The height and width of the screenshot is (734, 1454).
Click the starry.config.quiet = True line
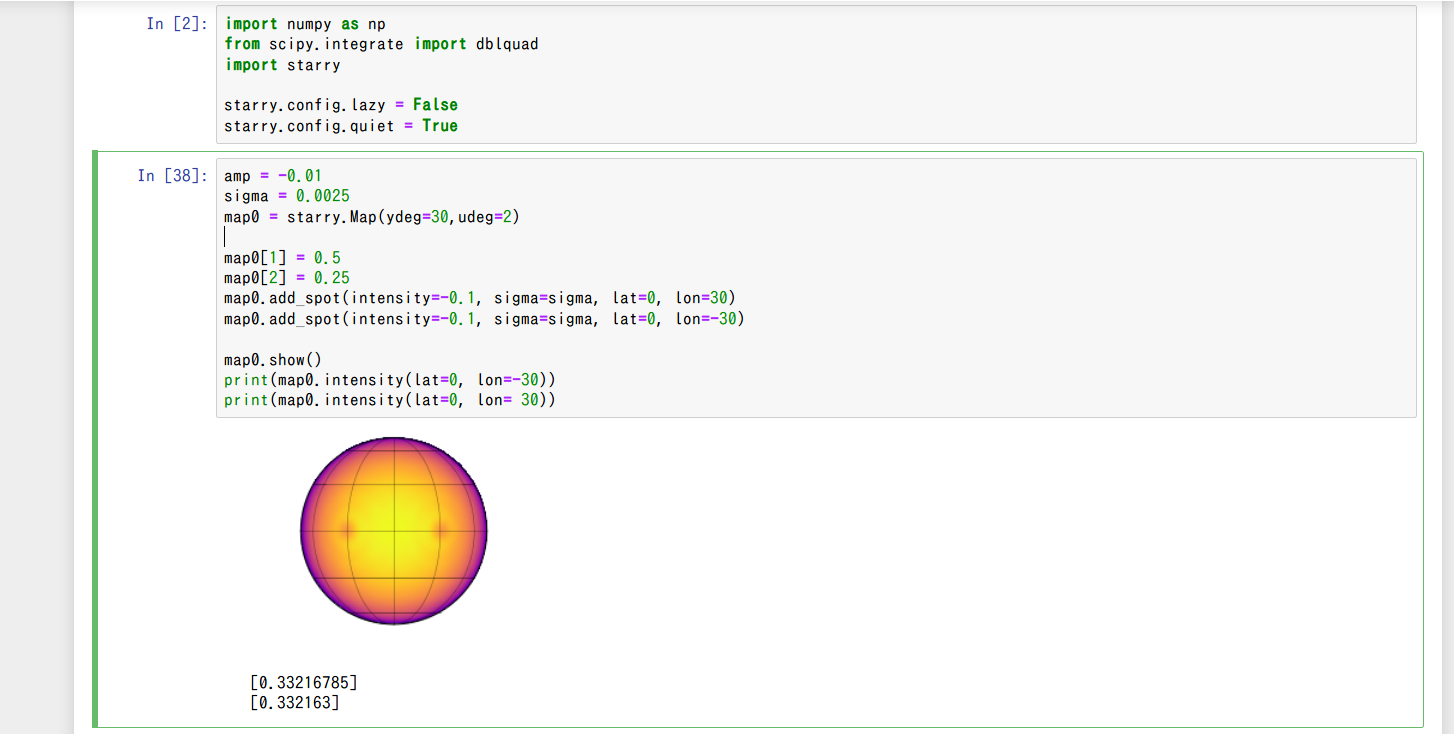click(x=341, y=125)
